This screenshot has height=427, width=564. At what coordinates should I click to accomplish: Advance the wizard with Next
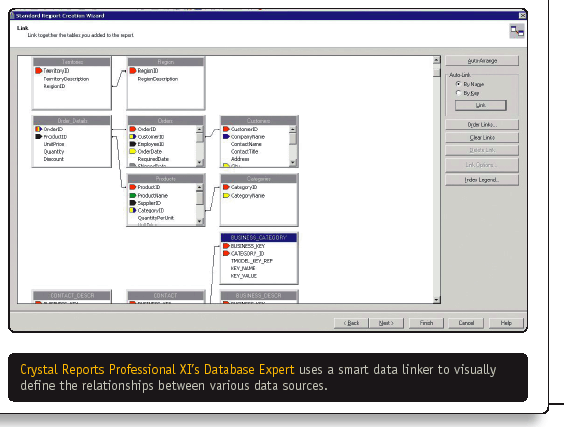click(386, 323)
